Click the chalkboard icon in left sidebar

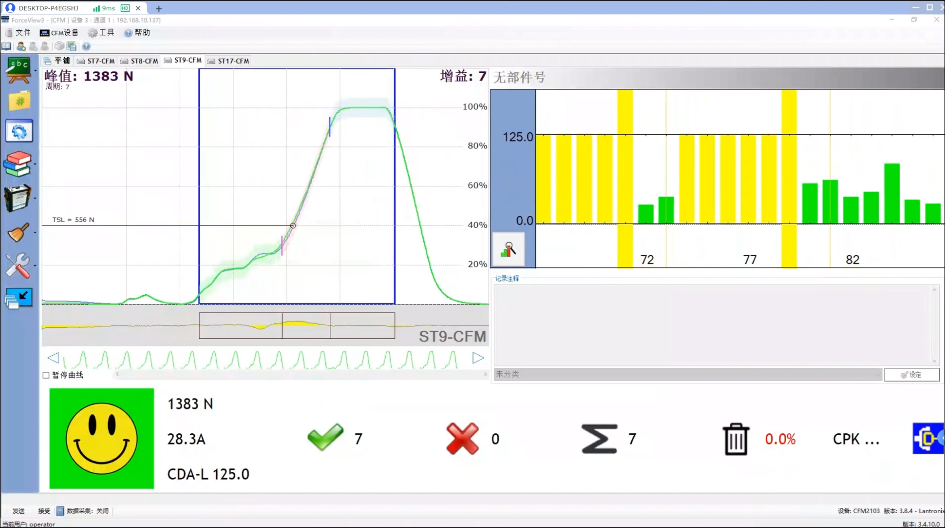pos(19,69)
